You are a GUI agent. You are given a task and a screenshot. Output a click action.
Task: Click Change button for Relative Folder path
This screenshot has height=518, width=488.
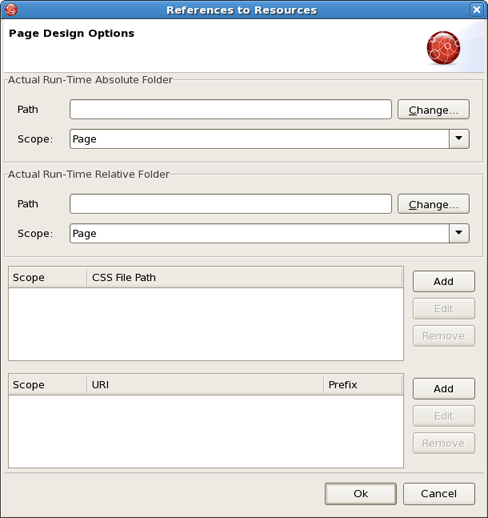433,204
